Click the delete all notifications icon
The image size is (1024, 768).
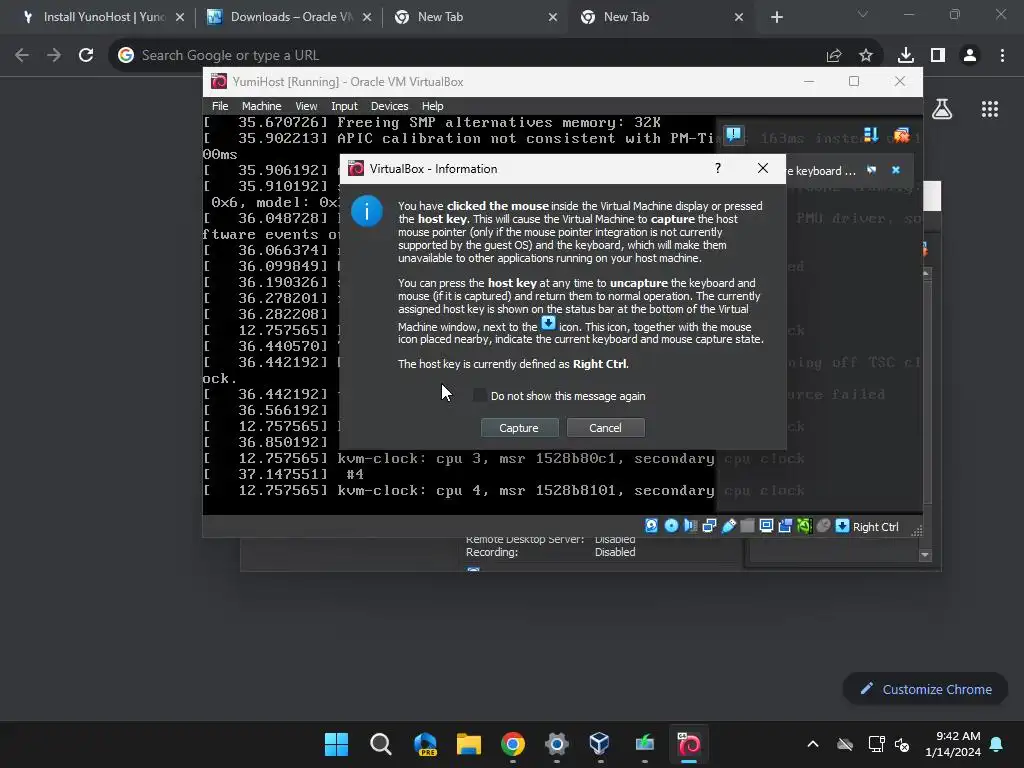(x=901, y=135)
